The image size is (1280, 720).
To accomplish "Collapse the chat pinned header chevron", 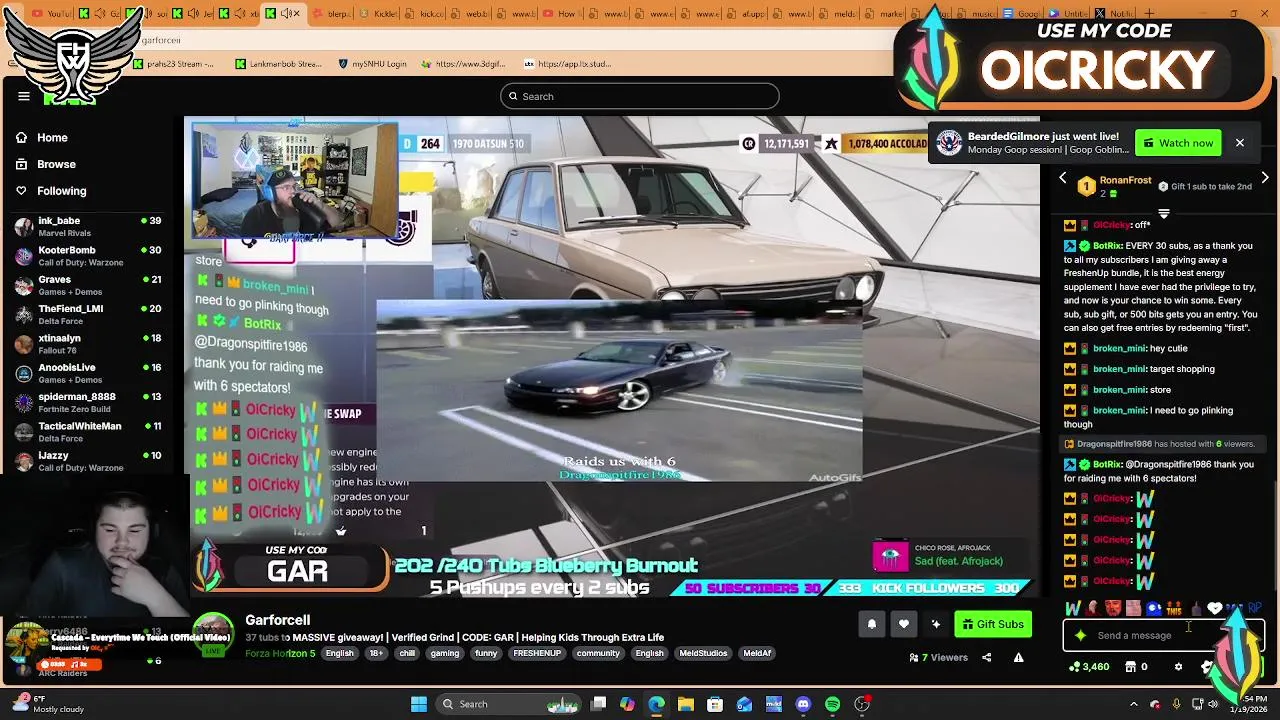I will click(1163, 214).
